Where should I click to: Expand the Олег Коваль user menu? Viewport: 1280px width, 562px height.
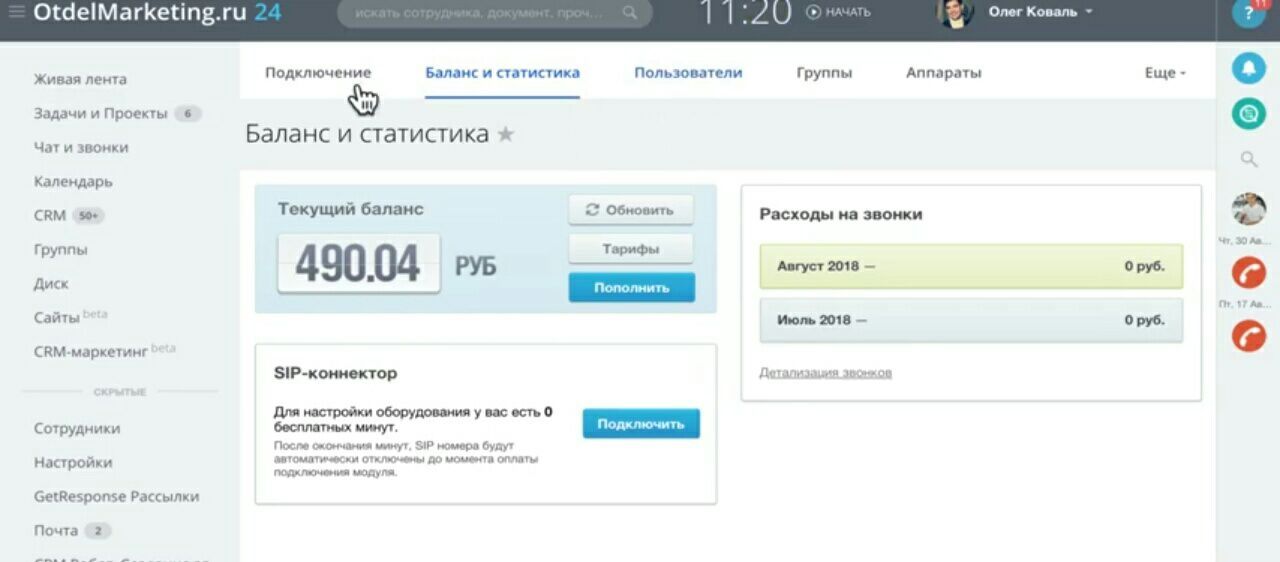[x=1040, y=12]
